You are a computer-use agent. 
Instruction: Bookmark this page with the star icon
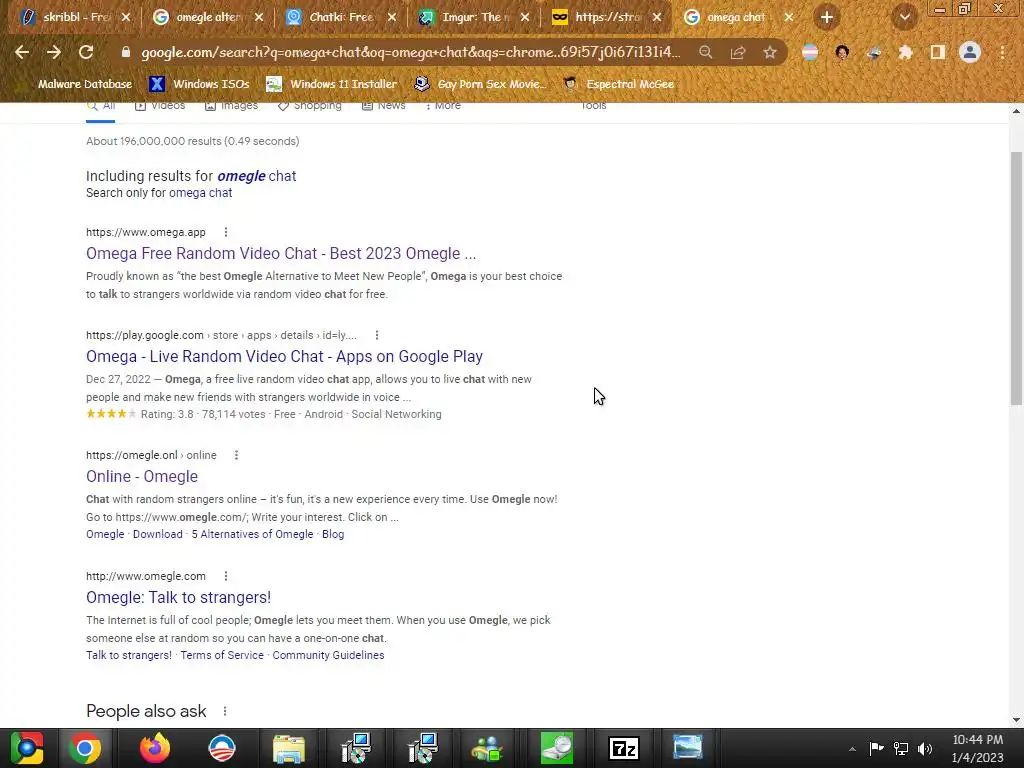[x=770, y=52]
